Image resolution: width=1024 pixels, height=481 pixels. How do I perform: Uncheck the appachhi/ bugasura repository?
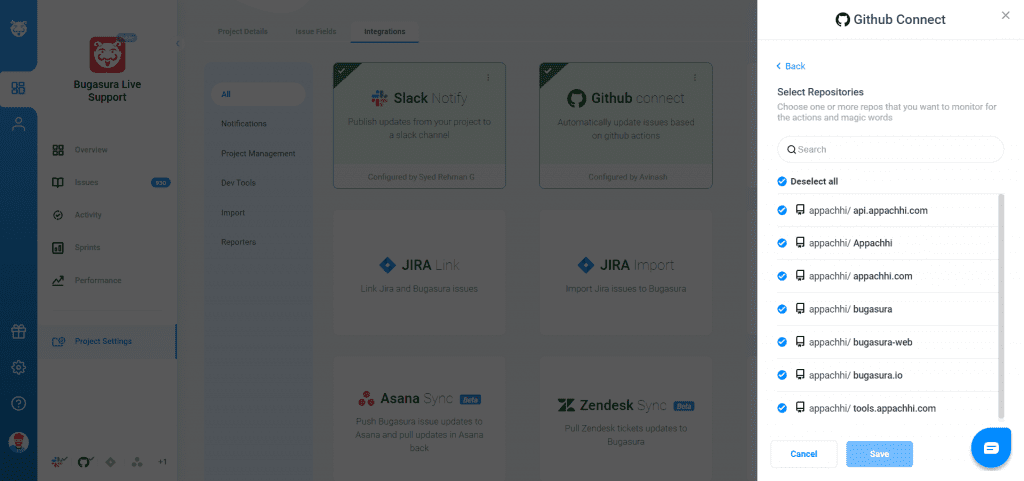point(782,309)
